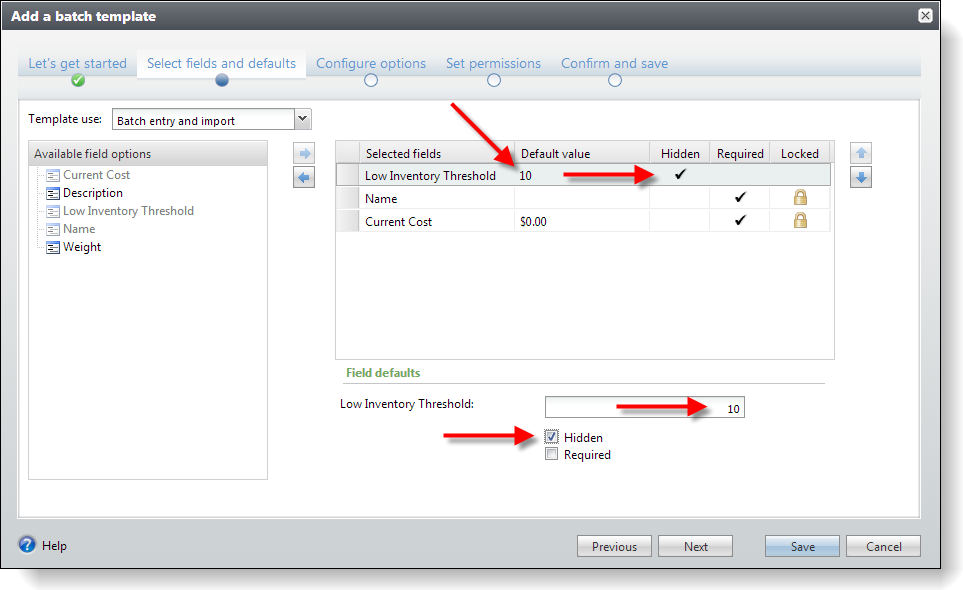Enable the Required checkbox

(552, 454)
